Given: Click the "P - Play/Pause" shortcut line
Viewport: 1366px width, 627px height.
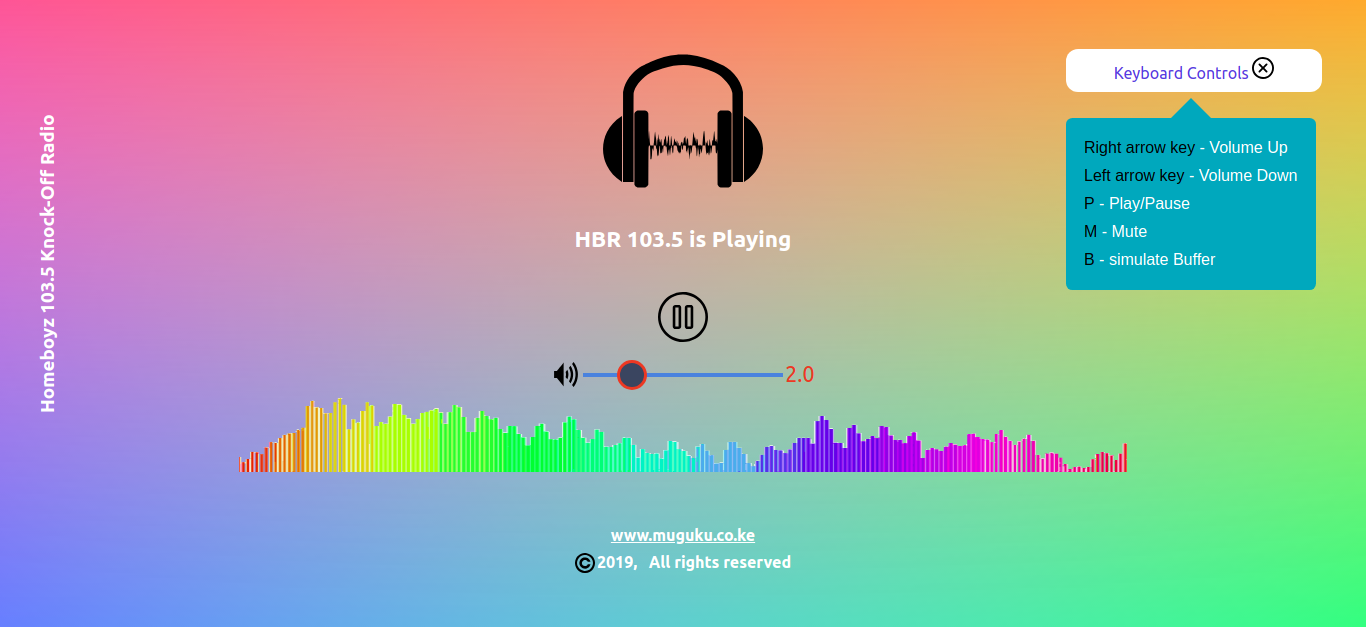Looking at the screenshot, I should [1137, 204].
